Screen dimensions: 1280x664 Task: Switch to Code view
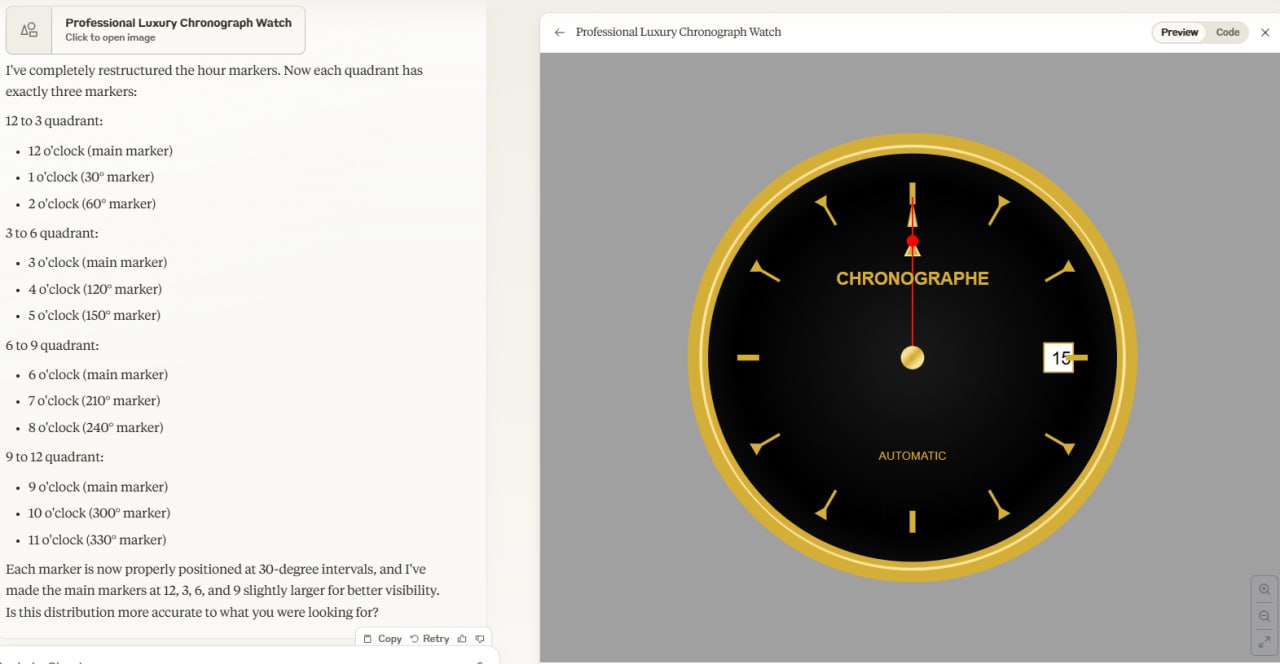point(1227,32)
